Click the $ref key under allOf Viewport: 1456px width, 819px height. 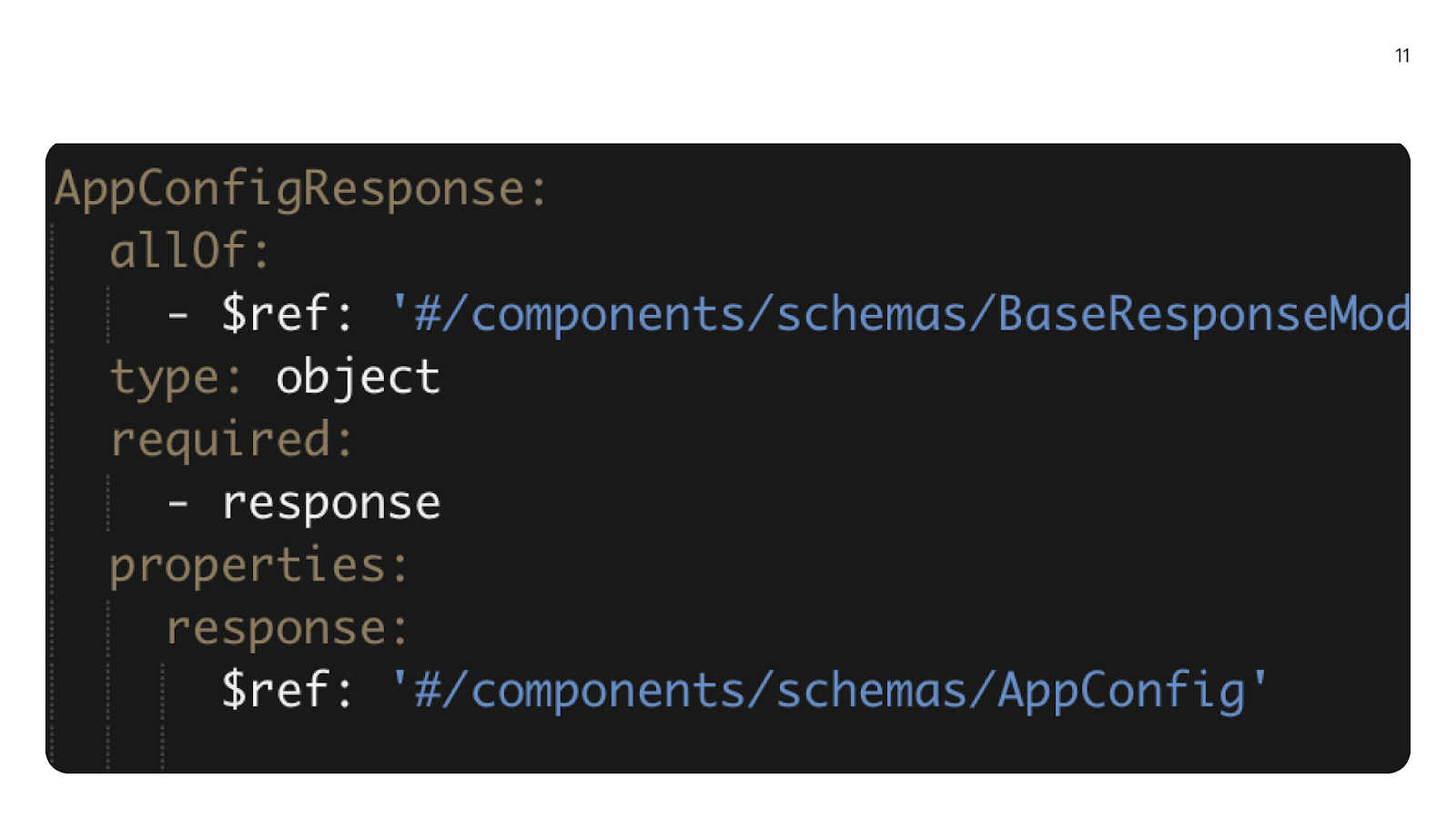coord(275,314)
